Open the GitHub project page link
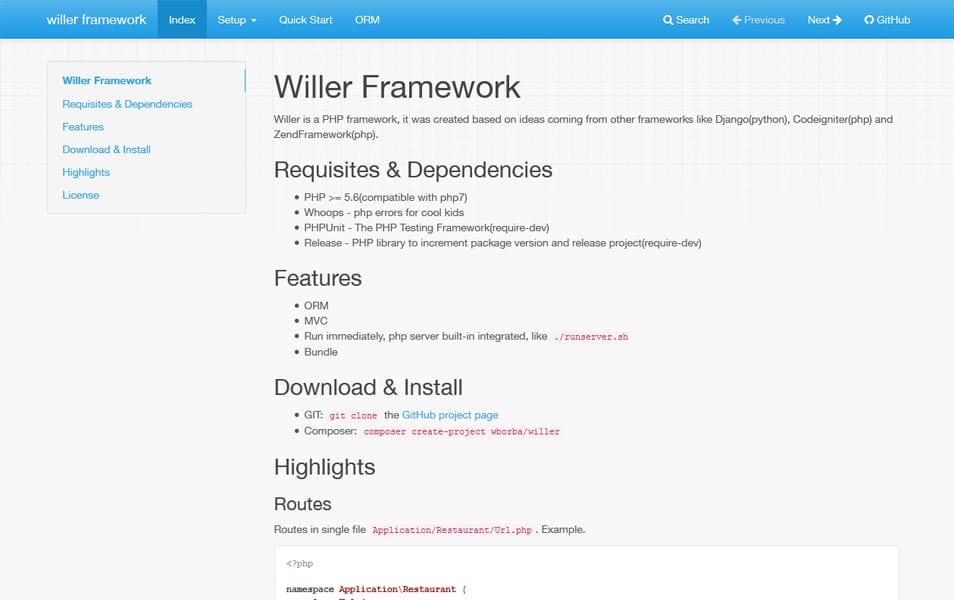 coord(450,415)
